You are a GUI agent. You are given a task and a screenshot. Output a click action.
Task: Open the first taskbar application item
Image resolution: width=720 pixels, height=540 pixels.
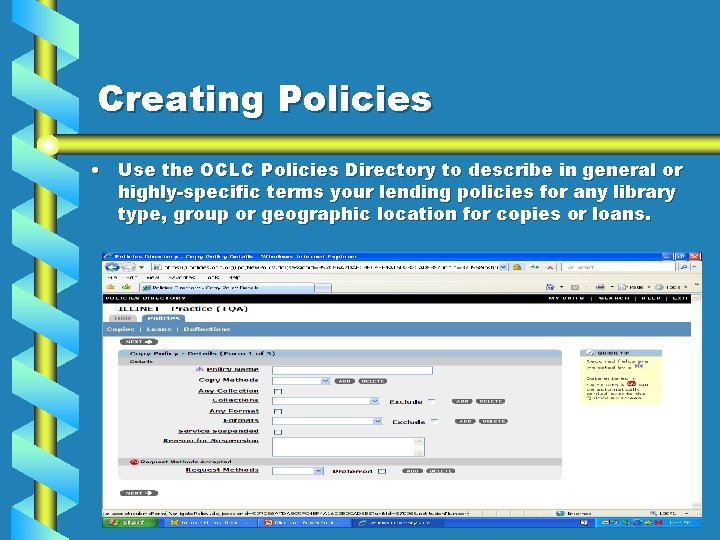click(x=209, y=523)
